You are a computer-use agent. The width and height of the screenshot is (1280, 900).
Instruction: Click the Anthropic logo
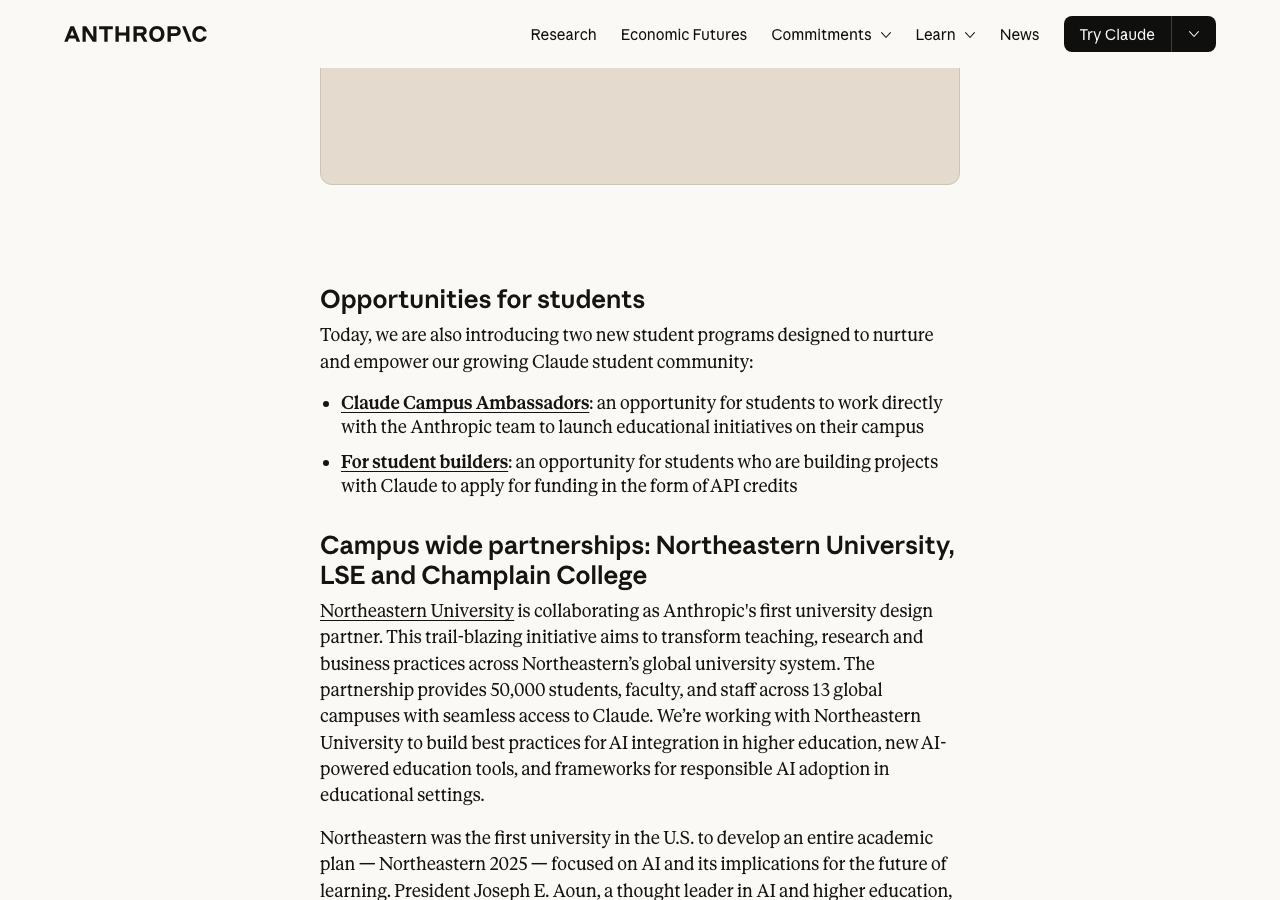[x=136, y=34]
